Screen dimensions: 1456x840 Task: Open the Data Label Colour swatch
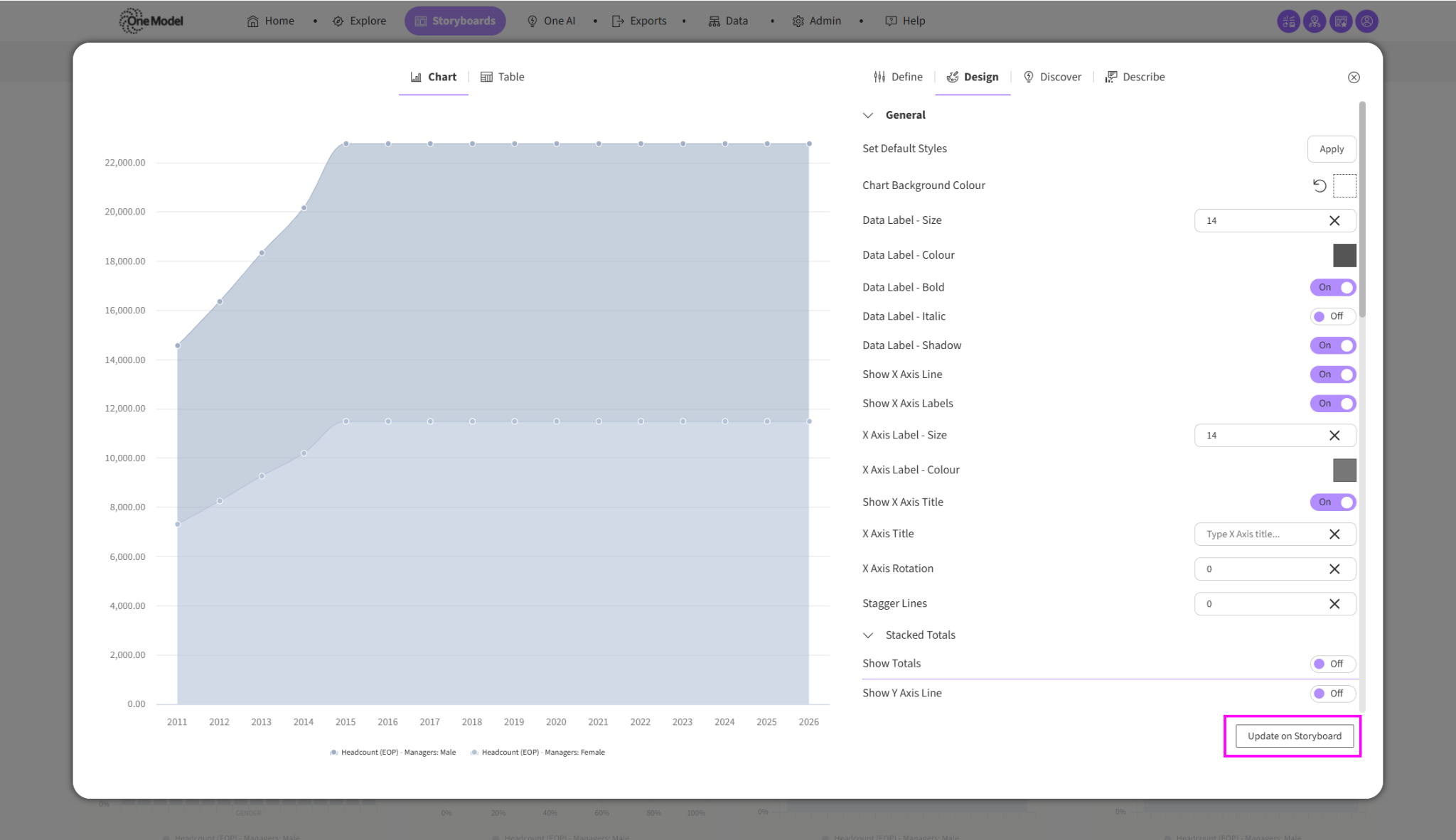click(x=1344, y=255)
